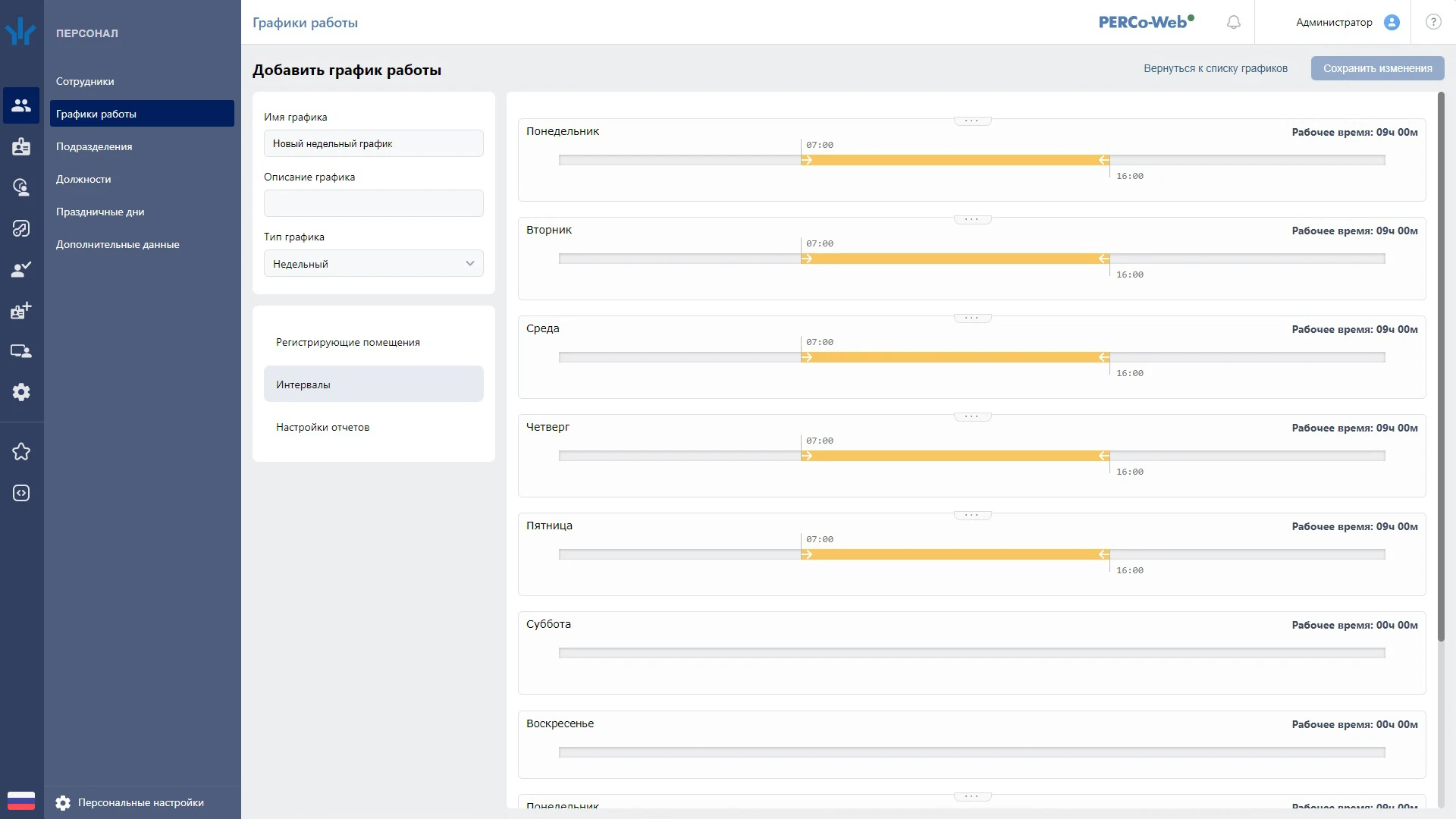Switch to the Настройки отчетов tab

click(323, 427)
